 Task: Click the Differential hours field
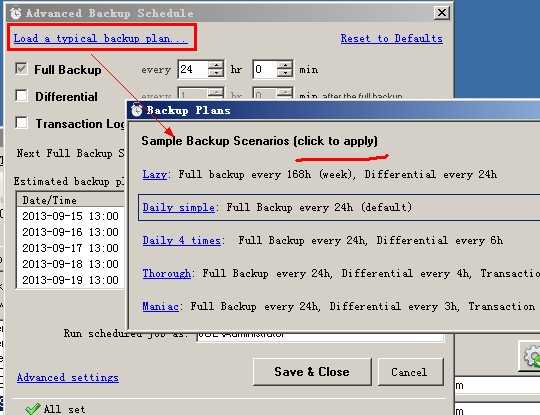click(193, 94)
